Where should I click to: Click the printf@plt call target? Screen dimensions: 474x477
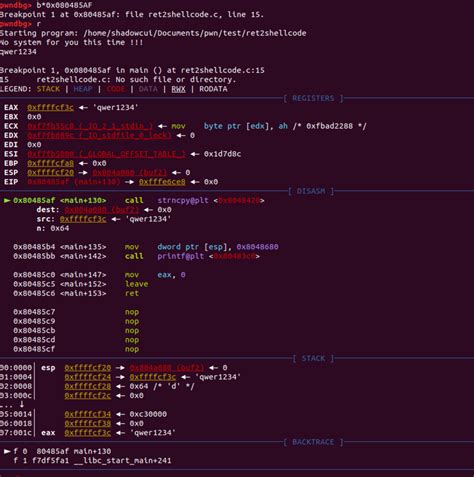180,256
